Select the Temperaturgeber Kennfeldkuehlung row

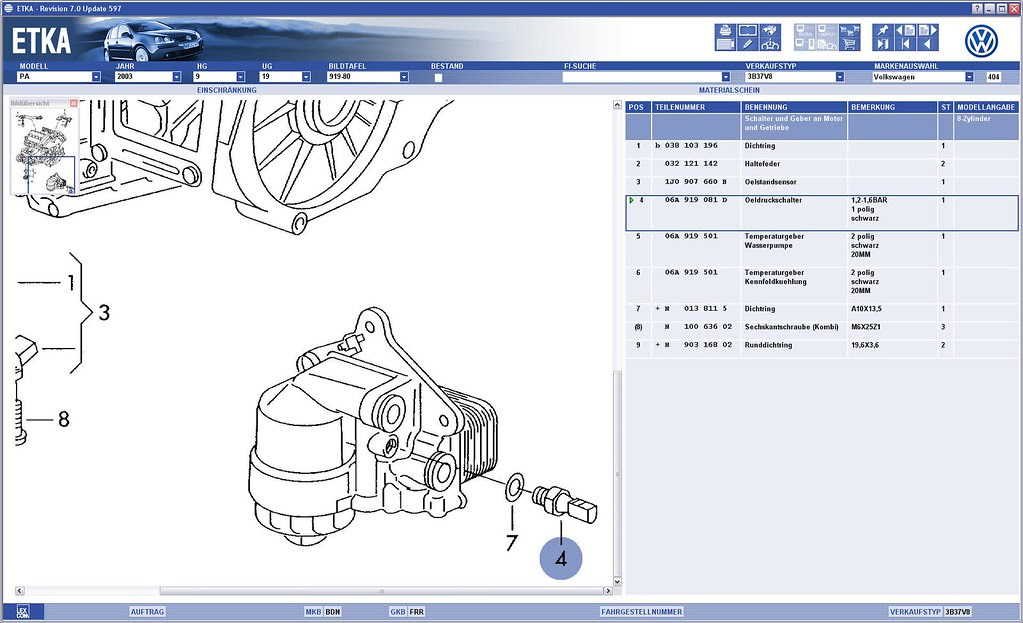(822, 285)
